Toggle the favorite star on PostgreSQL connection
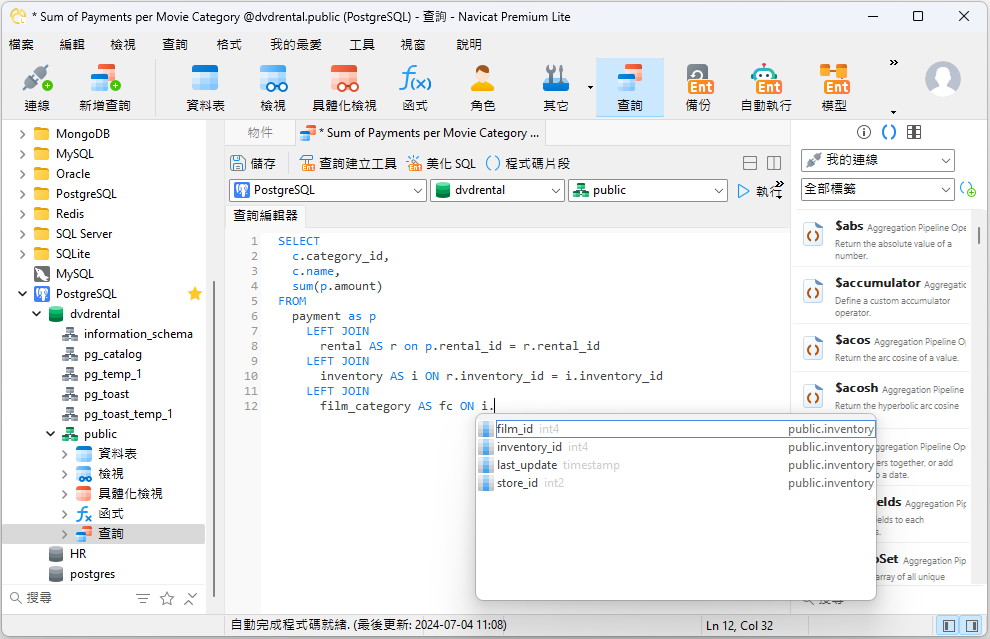This screenshot has height=639, width=990. pos(195,293)
